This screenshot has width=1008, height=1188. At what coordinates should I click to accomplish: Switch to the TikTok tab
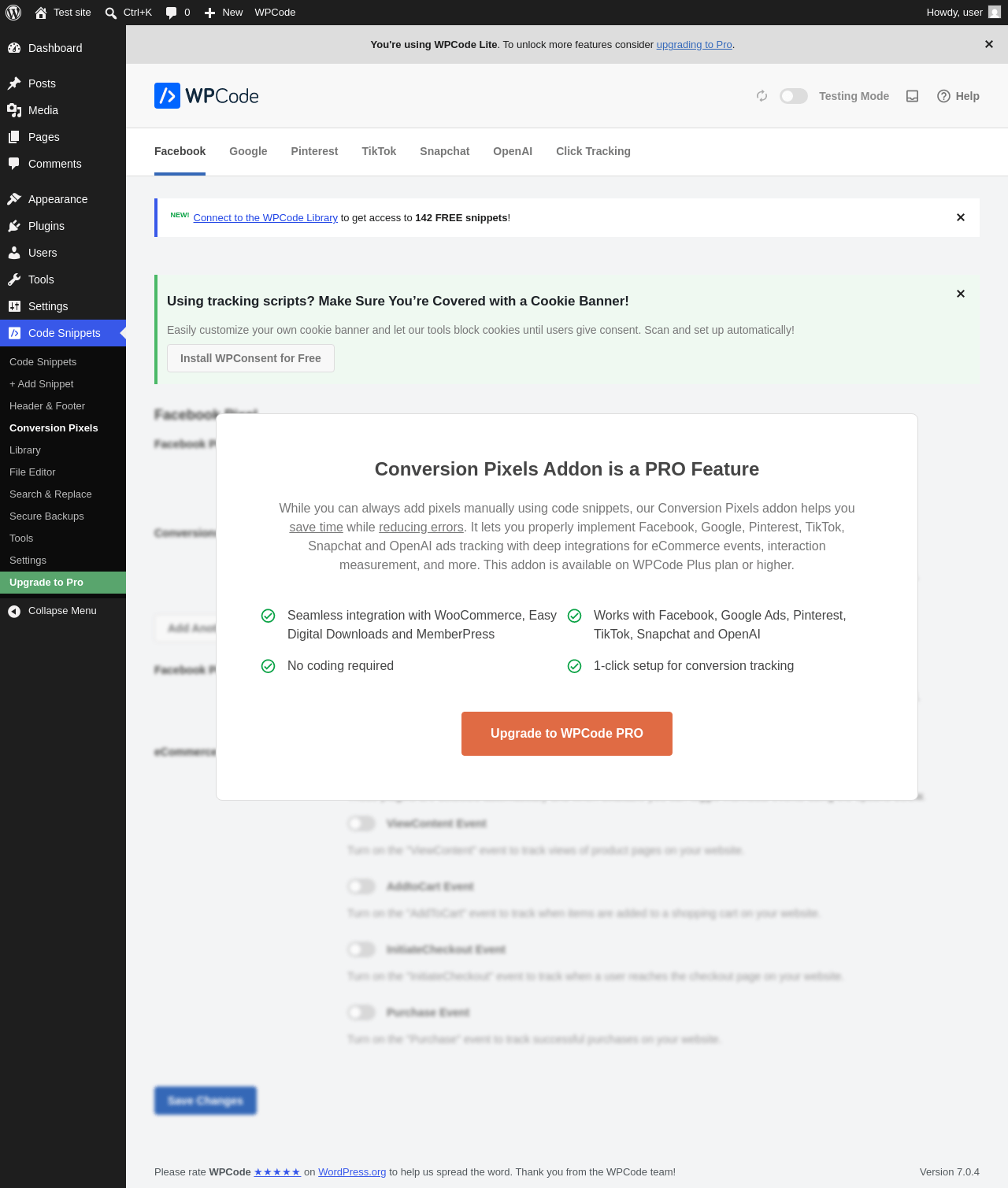click(379, 151)
